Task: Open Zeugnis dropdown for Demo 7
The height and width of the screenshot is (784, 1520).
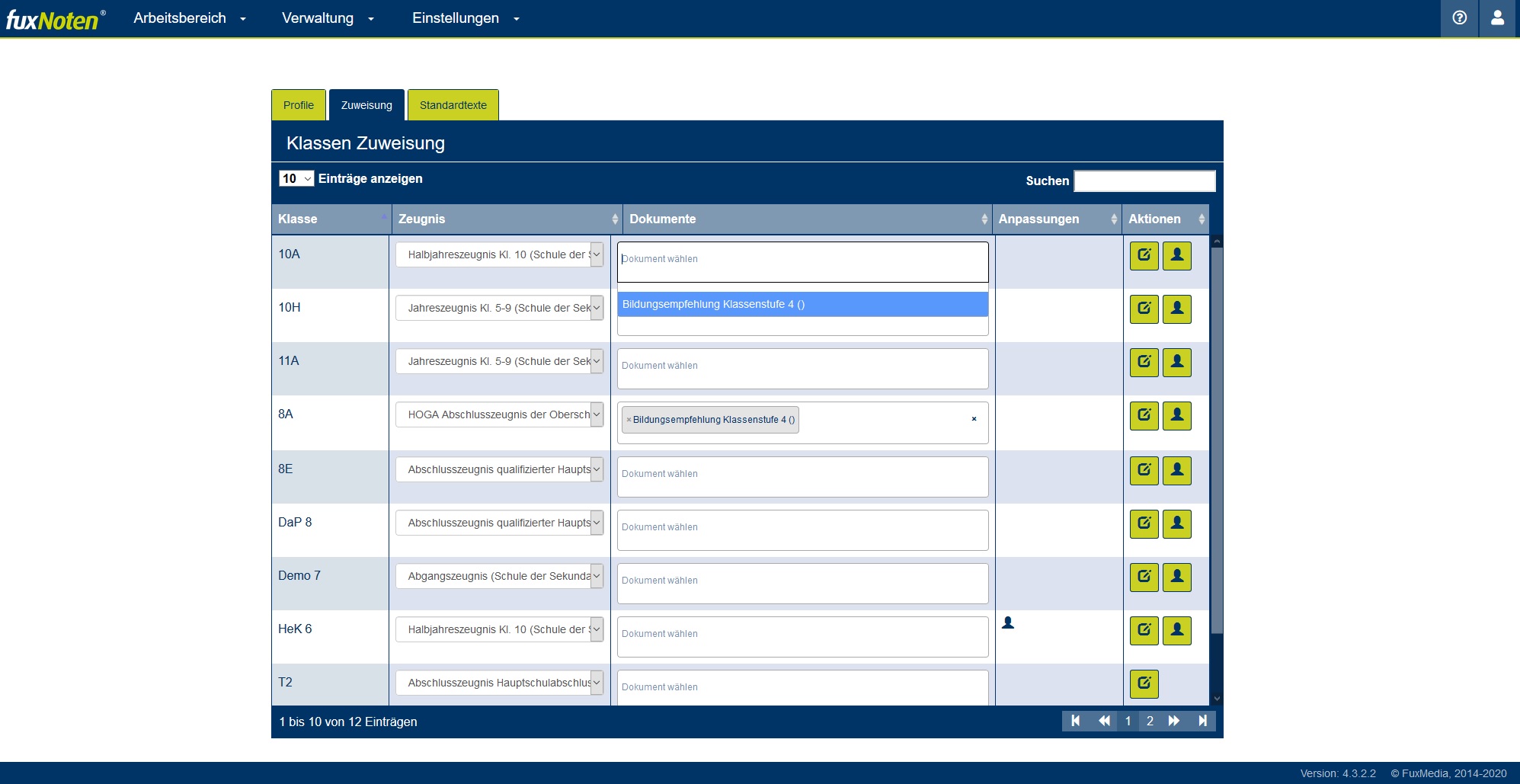Action: click(x=500, y=576)
